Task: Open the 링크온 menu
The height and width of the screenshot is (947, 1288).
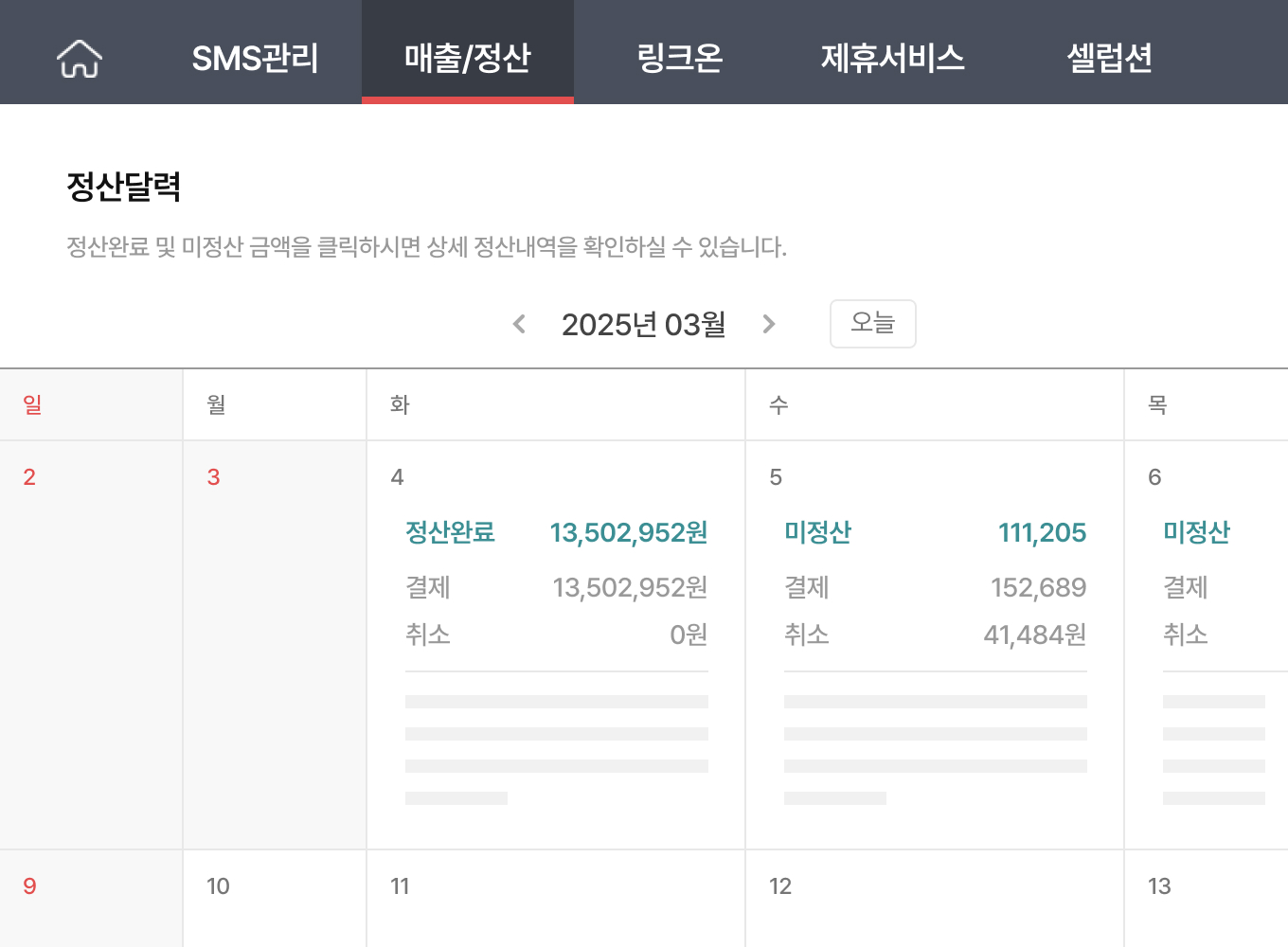Action: (x=680, y=57)
